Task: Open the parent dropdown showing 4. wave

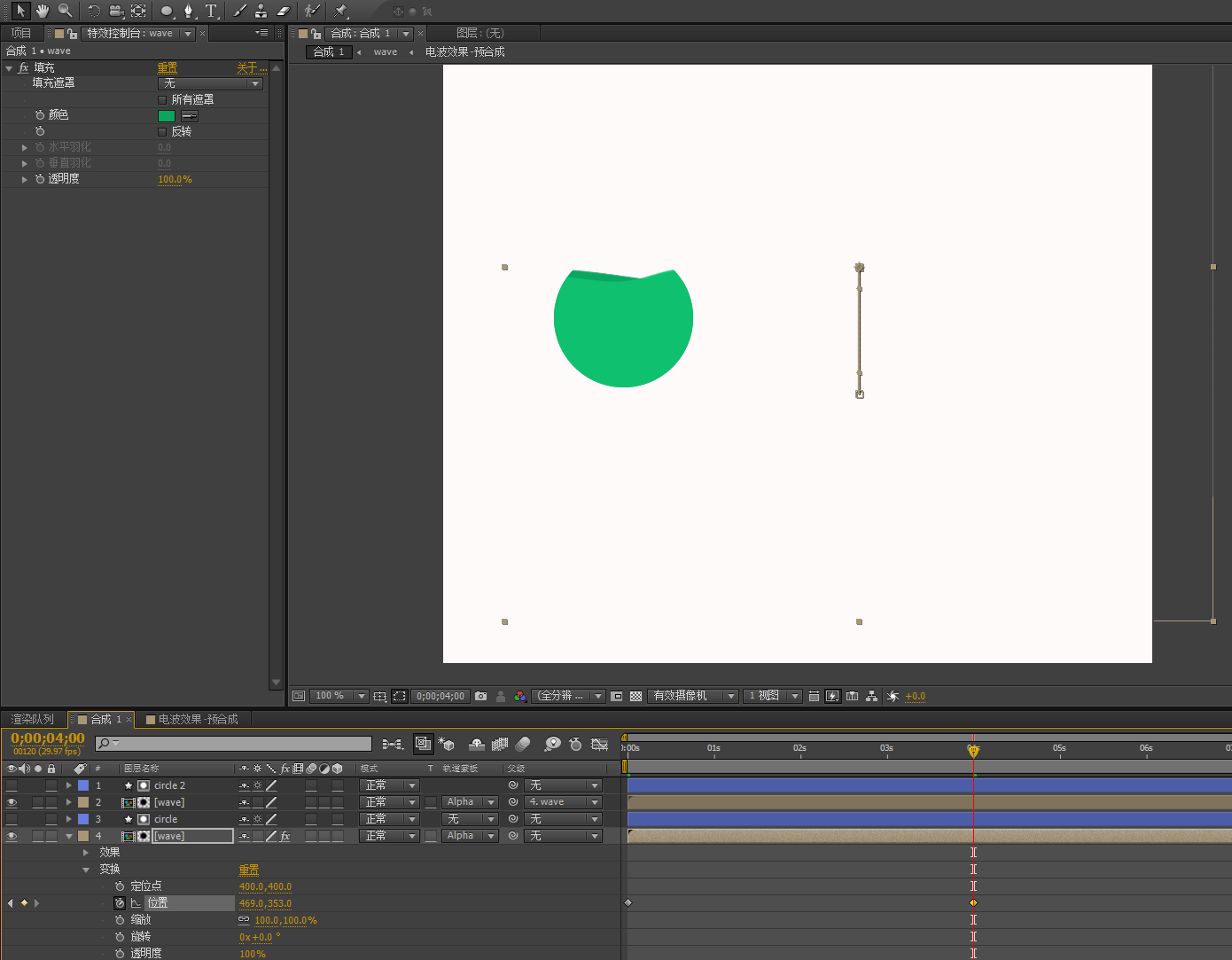Action: tap(563, 802)
